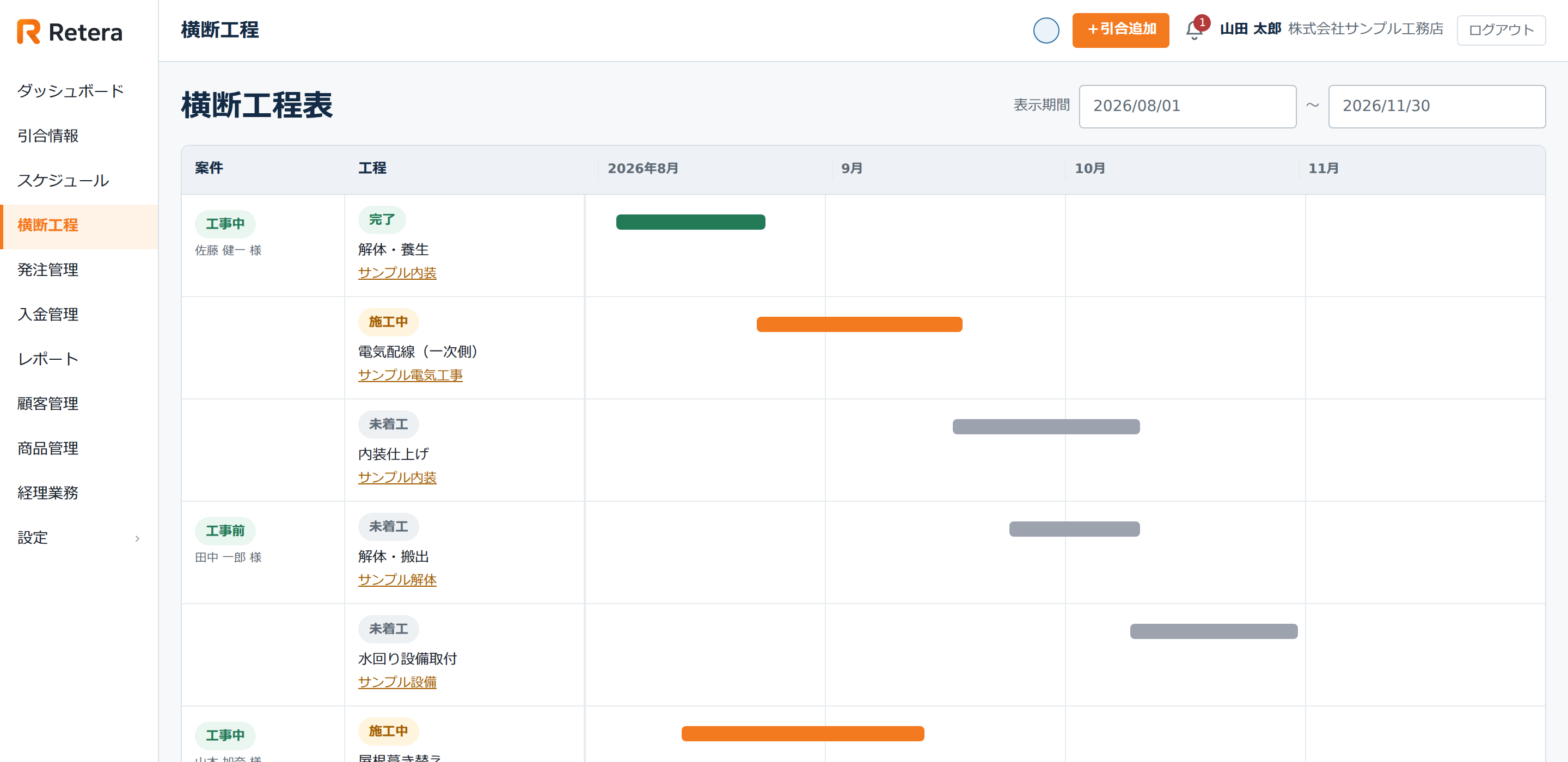This screenshot has height=762, width=1568.
Task: Edit the end date field 2026/11/30
Action: pos(1437,107)
